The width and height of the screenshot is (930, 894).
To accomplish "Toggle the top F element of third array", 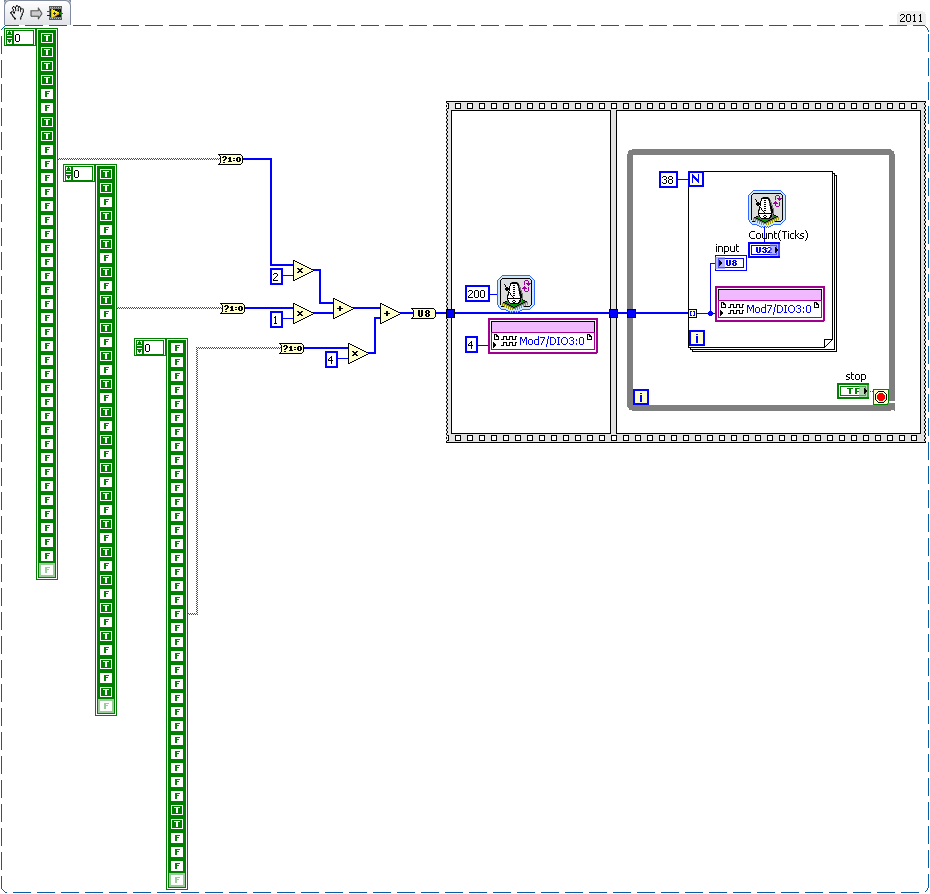I will [x=177, y=348].
